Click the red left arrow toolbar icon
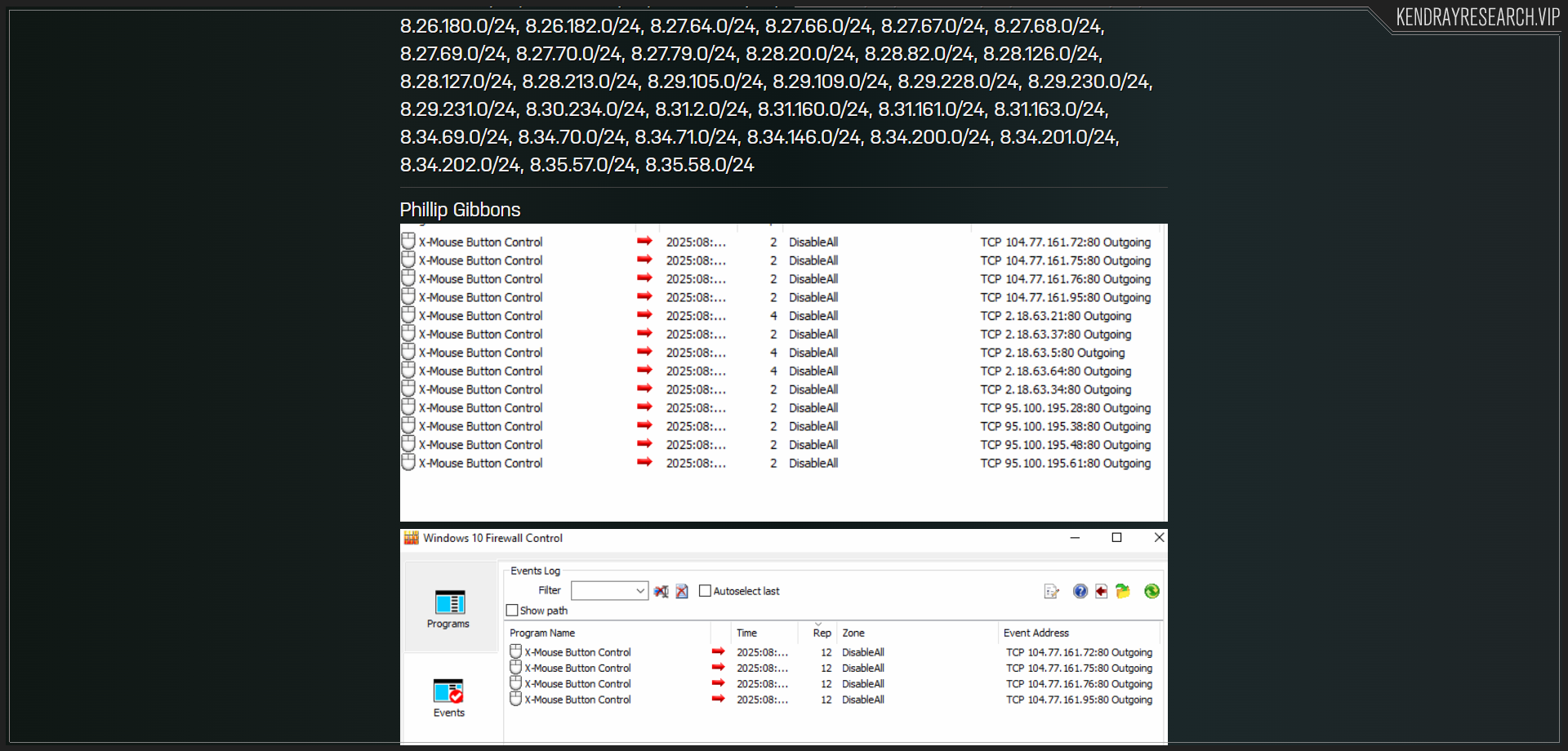This screenshot has height=751, width=1568. [1101, 591]
